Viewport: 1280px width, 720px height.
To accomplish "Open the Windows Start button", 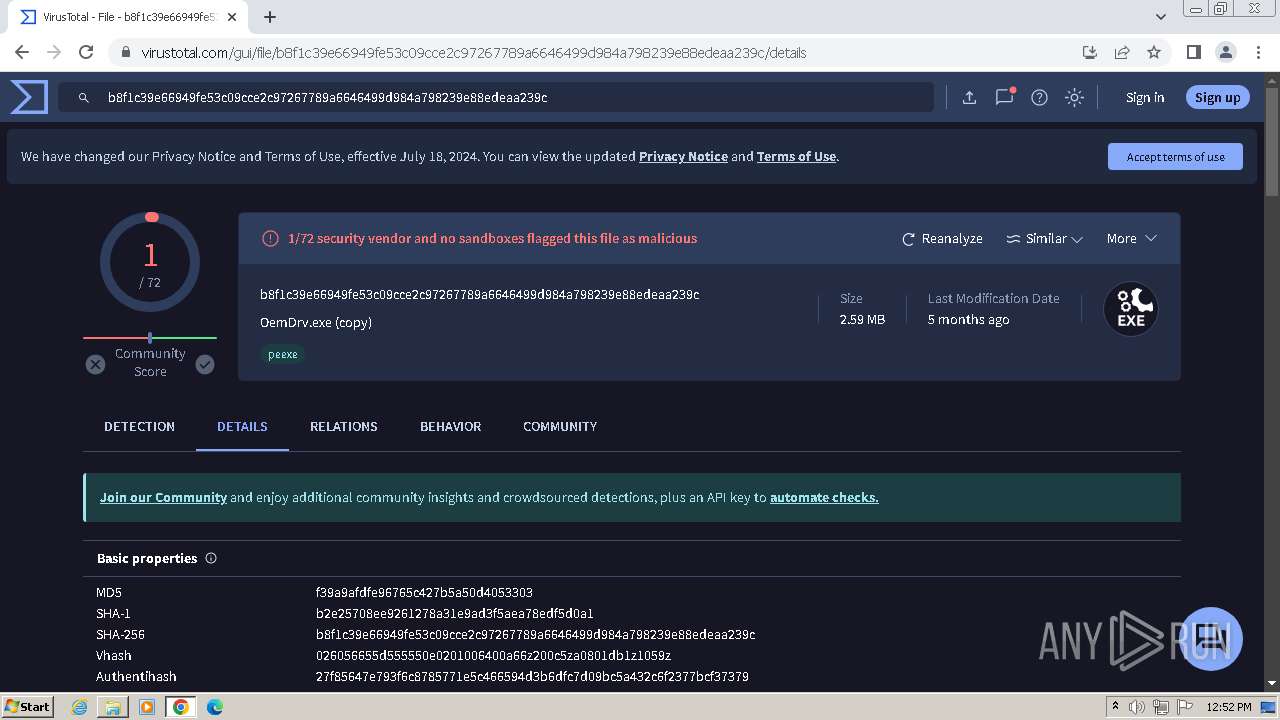I will [28, 706].
